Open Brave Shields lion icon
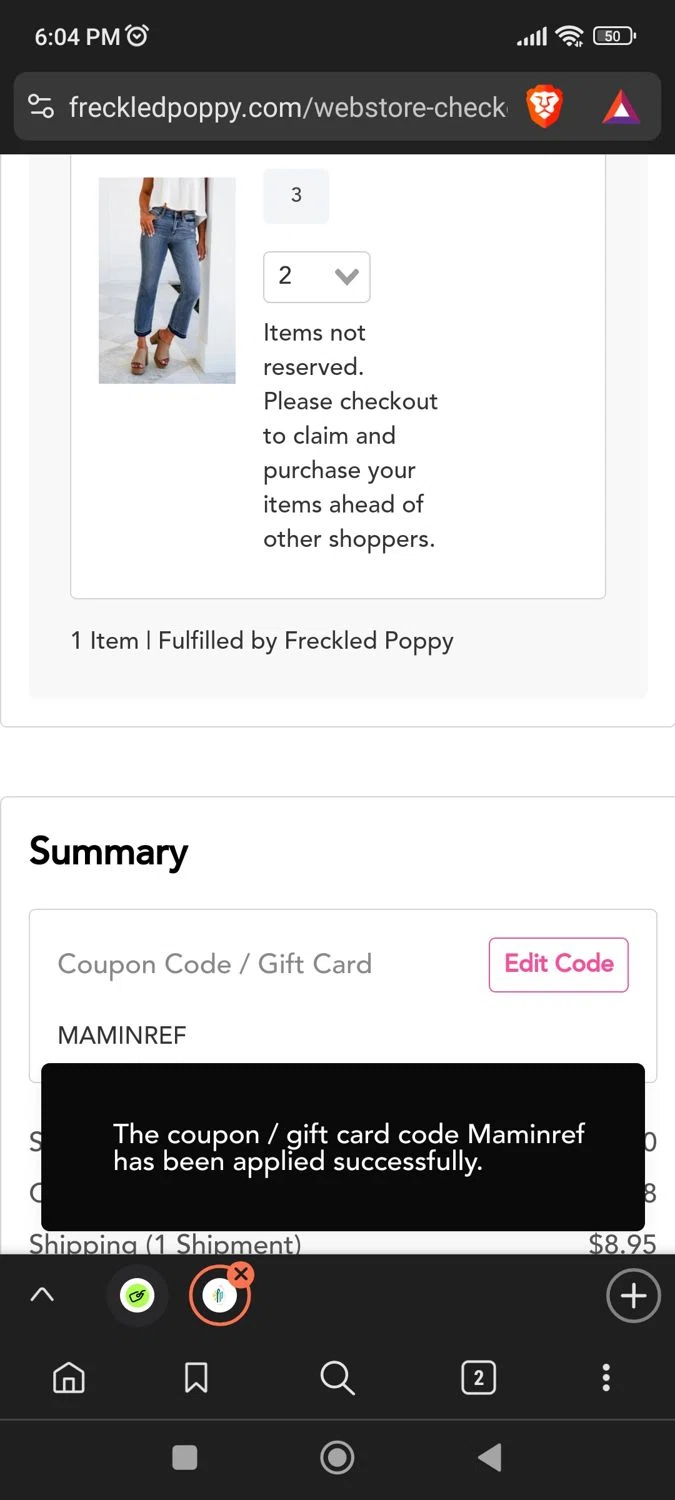This screenshot has width=675, height=1500. coord(545,106)
